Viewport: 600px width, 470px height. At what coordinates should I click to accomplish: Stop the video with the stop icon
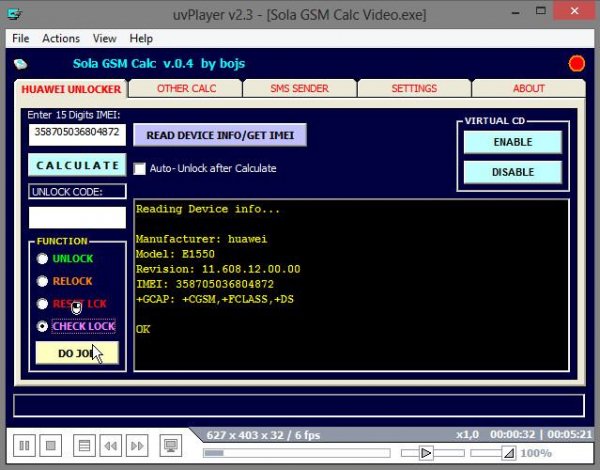tap(51, 446)
